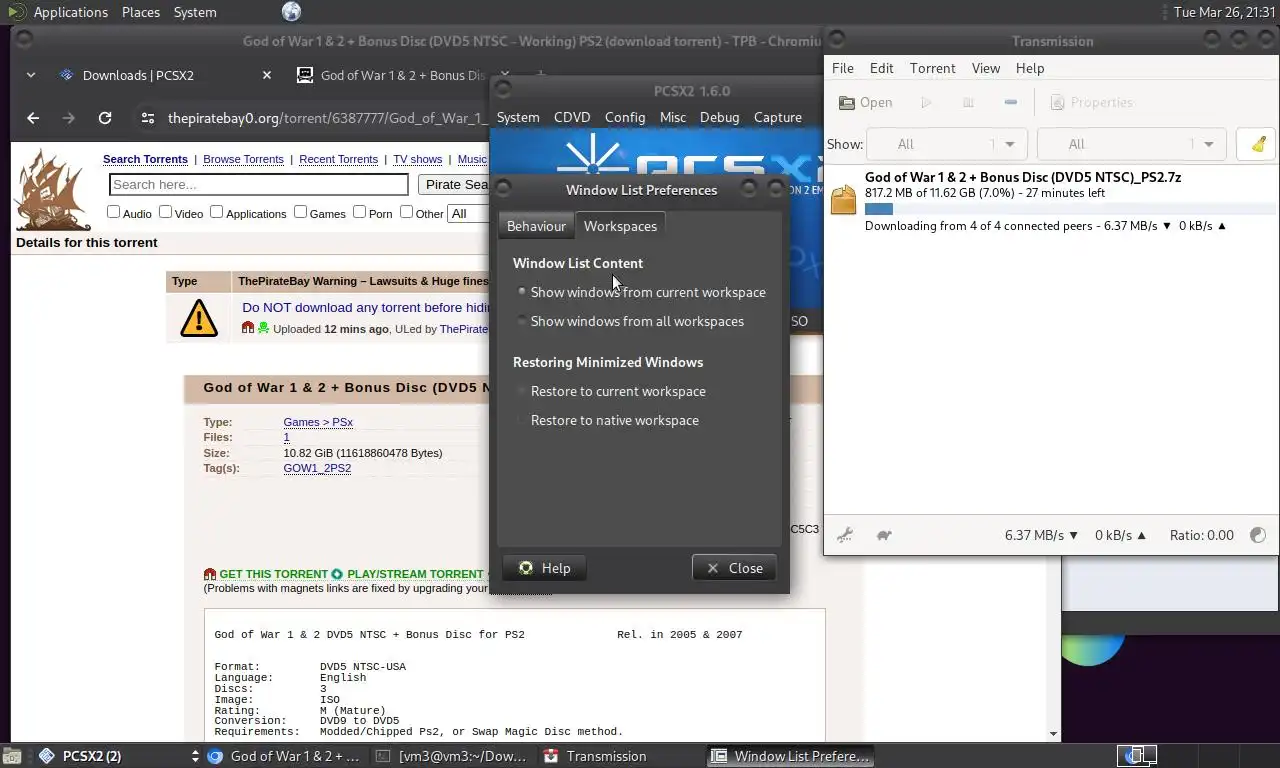Click the Games > PSx category link
The width and height of the screenshot is (1280, 768).
click(318, 422)
